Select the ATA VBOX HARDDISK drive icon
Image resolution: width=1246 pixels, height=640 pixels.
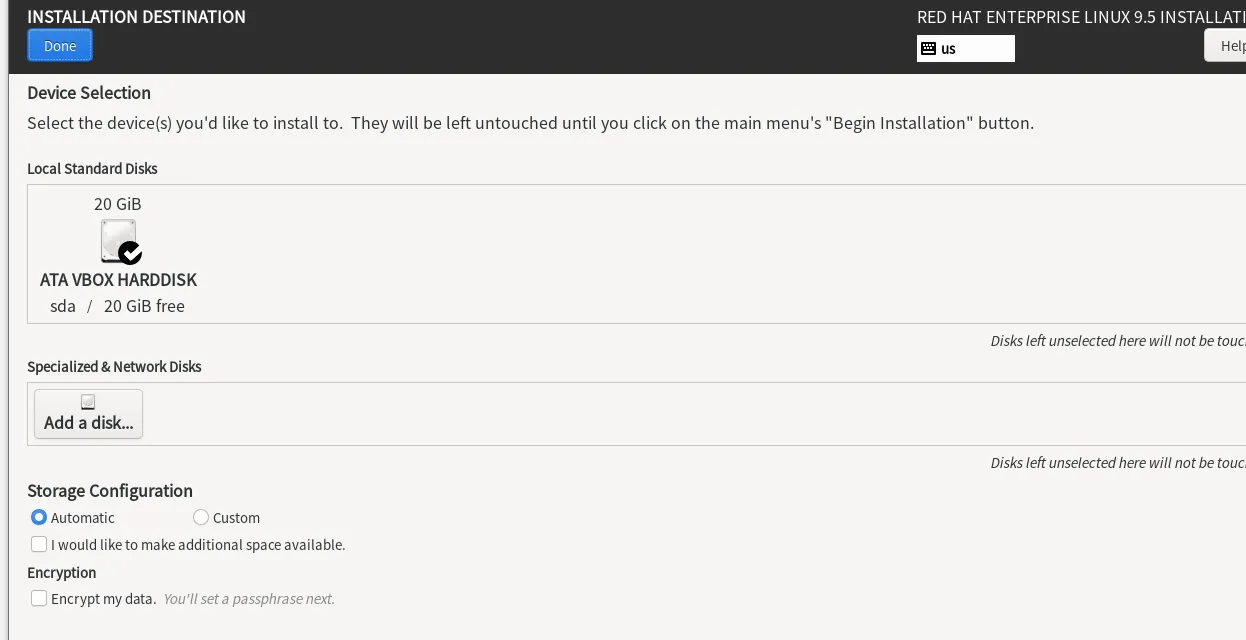[120, 242]
